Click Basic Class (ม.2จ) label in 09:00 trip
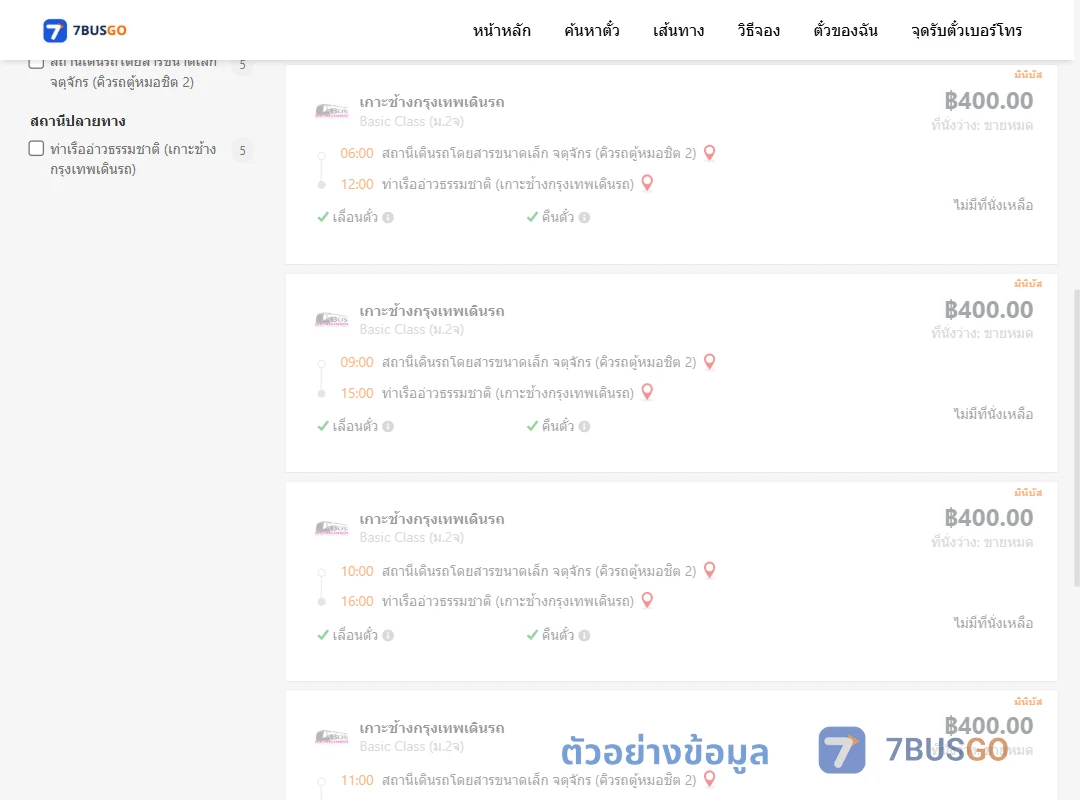Screen dimensions: 1080x800 point(411,329)
